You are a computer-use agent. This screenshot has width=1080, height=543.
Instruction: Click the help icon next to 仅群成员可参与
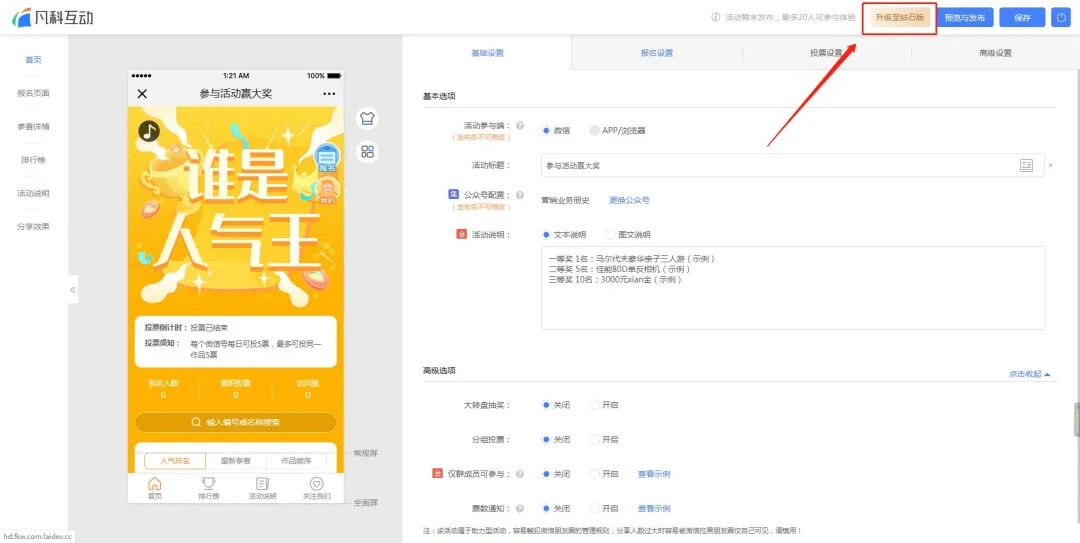(520, 474)
